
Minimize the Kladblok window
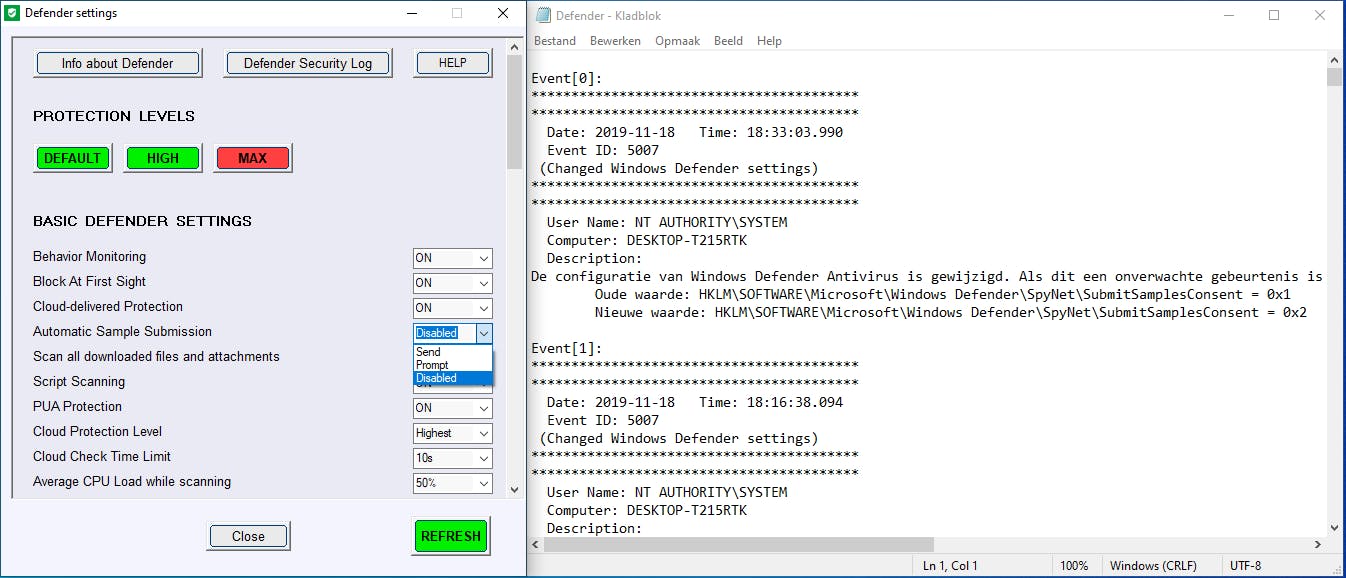(1228, 15)
